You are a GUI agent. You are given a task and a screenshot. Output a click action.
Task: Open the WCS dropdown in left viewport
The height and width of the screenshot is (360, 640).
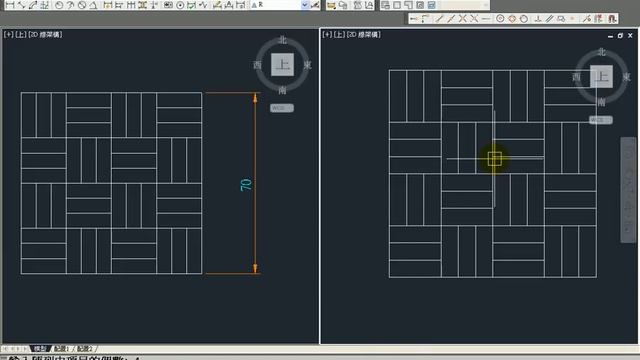tap(282, 108)
